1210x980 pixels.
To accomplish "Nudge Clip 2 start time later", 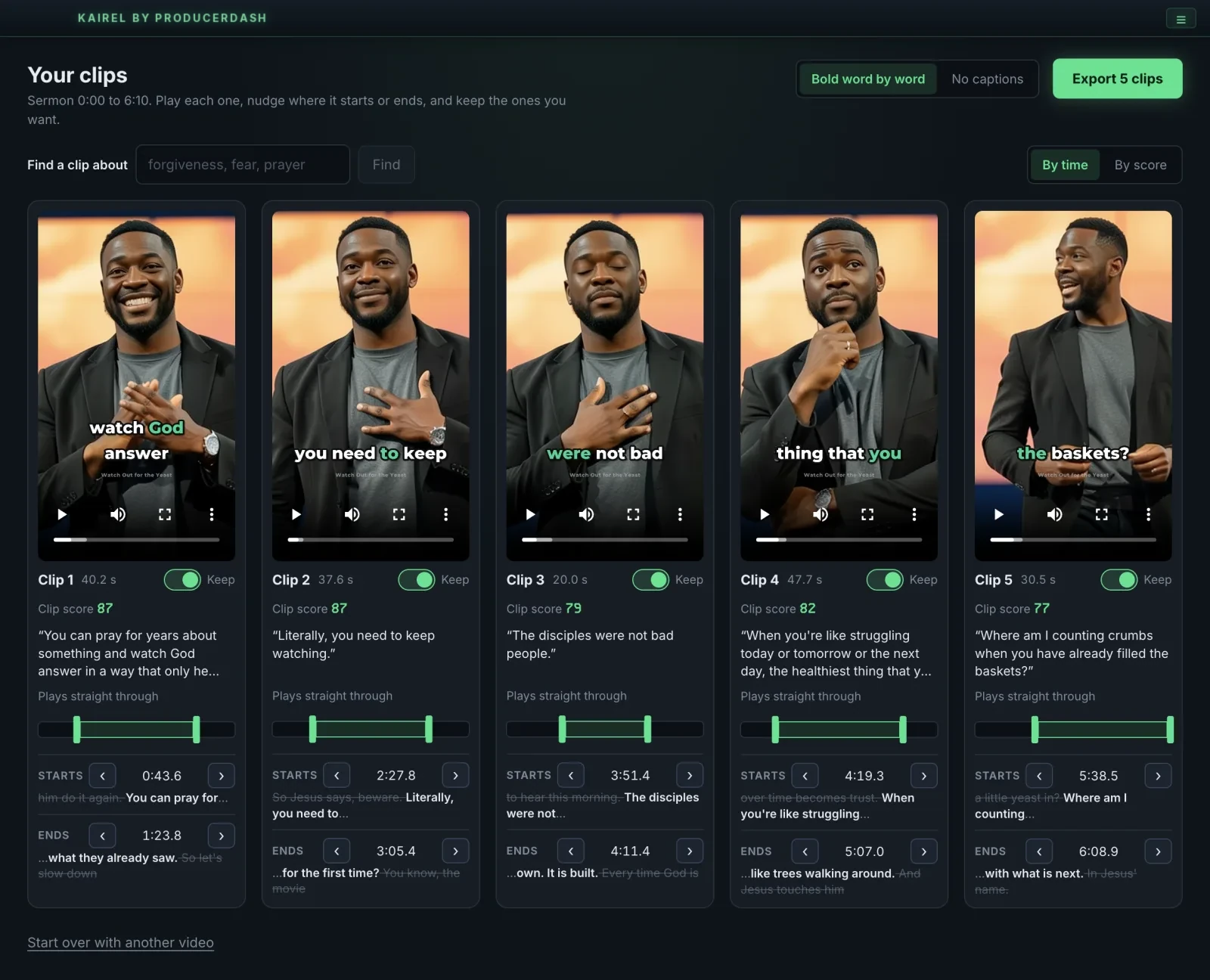I will (x=455, y=775).
